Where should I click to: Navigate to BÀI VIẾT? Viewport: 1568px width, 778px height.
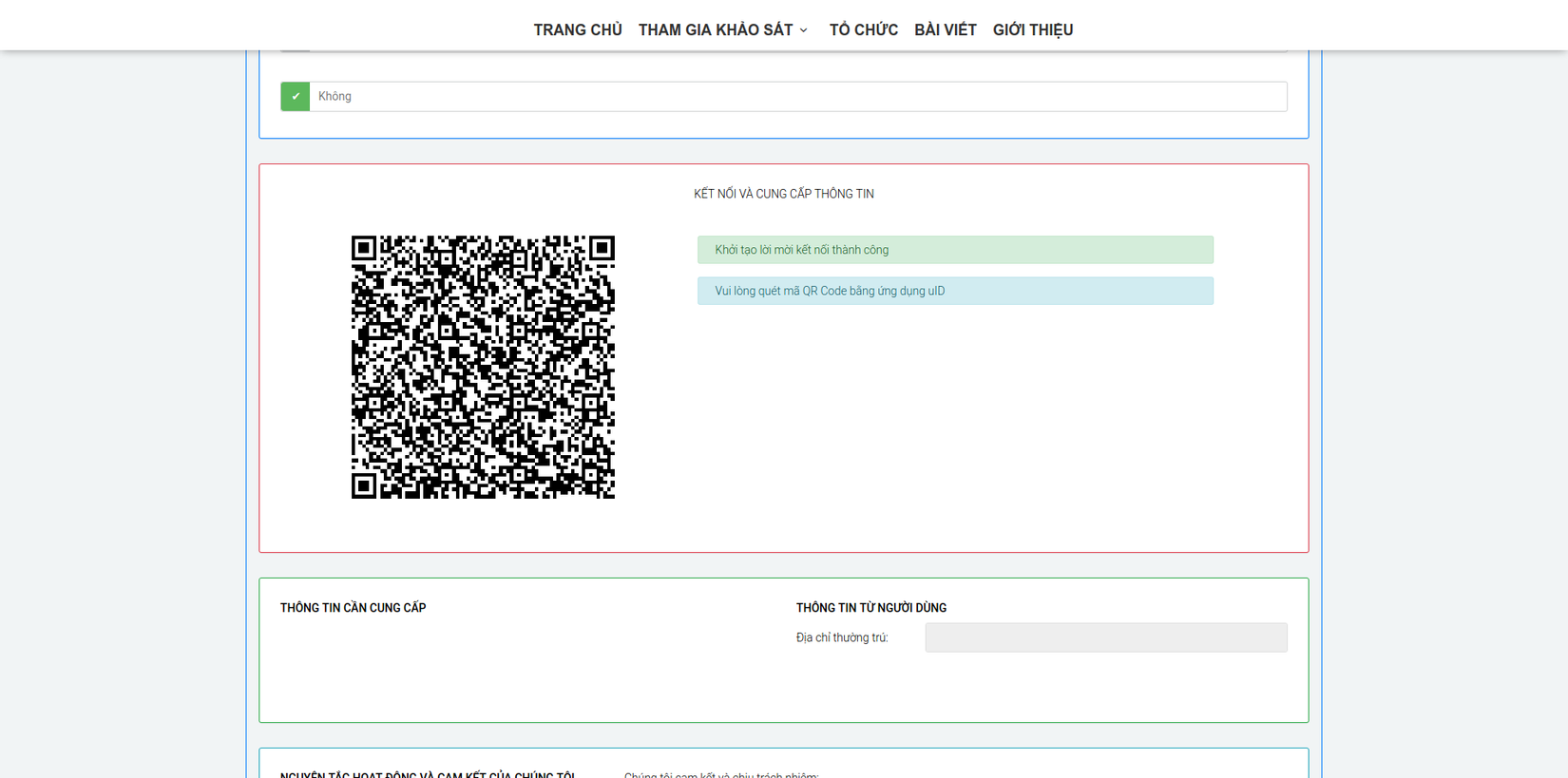tap(946, 29)
